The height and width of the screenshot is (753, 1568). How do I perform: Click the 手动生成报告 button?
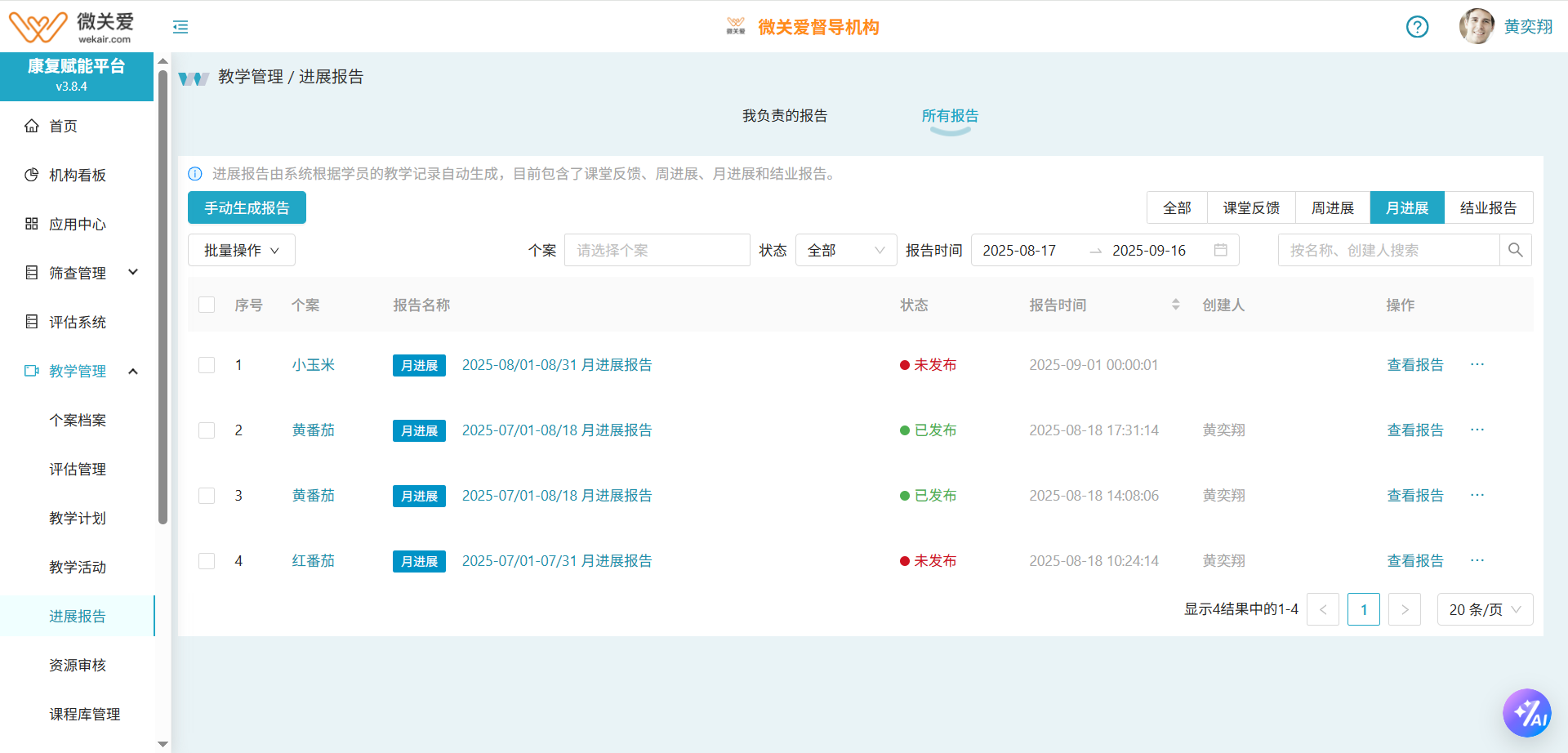coord(247,207)
